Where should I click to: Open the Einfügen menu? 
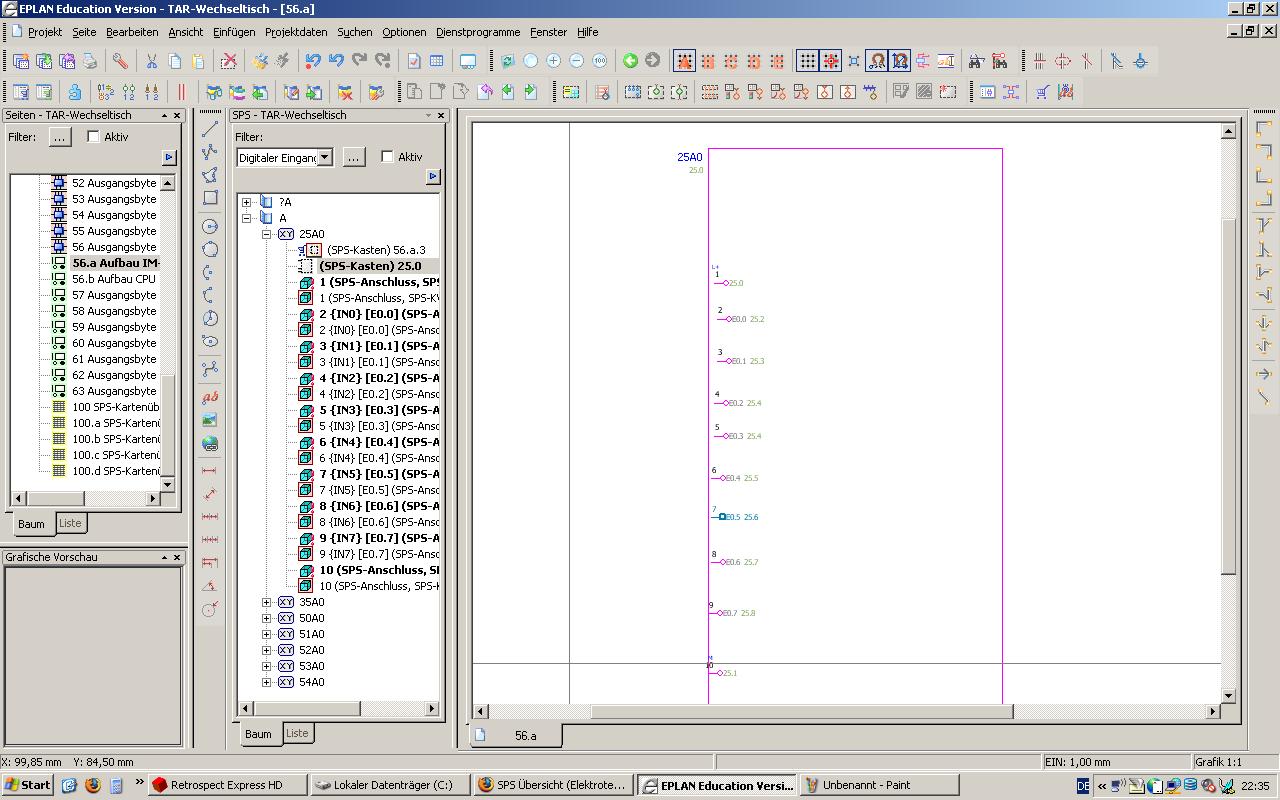pos(234,32)
